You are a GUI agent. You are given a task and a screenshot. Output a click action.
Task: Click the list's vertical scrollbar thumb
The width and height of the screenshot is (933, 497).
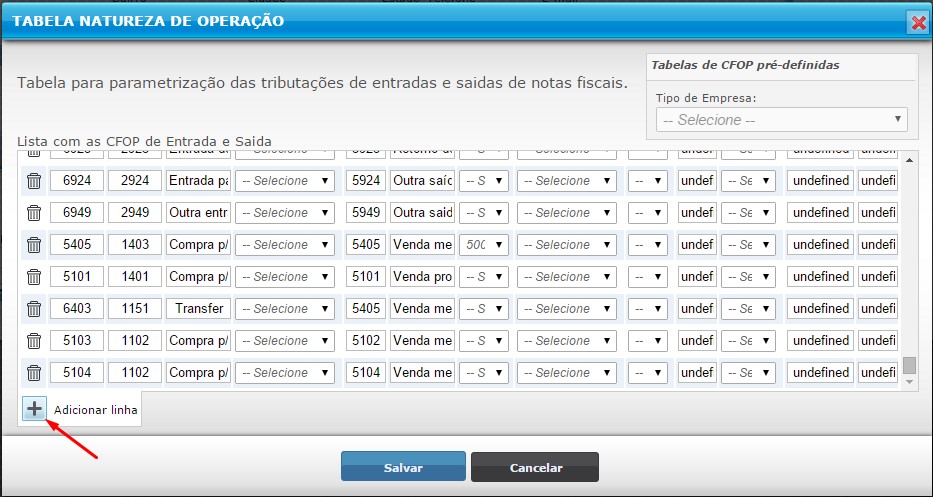click(x=909, y=364)
